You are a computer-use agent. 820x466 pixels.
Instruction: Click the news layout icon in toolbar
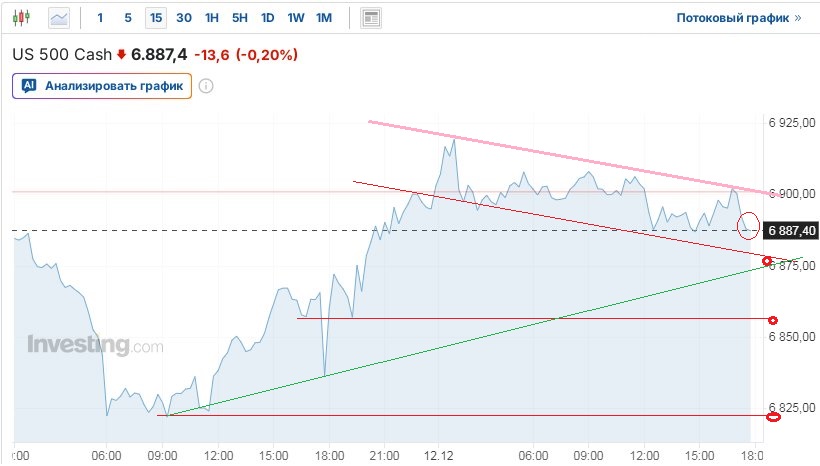(x=371, y=18)
